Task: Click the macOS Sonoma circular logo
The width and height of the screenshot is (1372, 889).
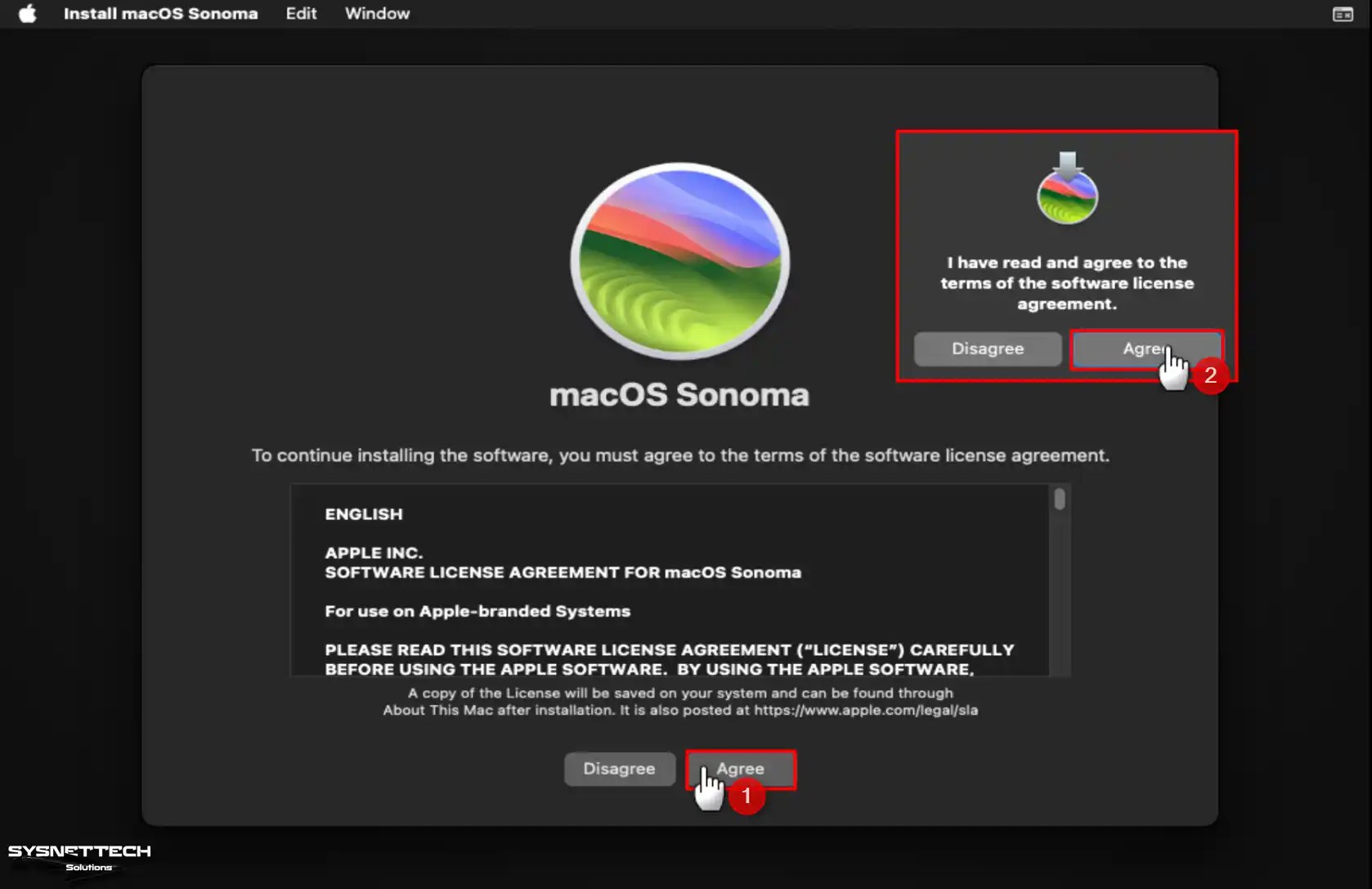Action: tap(679, 260)
